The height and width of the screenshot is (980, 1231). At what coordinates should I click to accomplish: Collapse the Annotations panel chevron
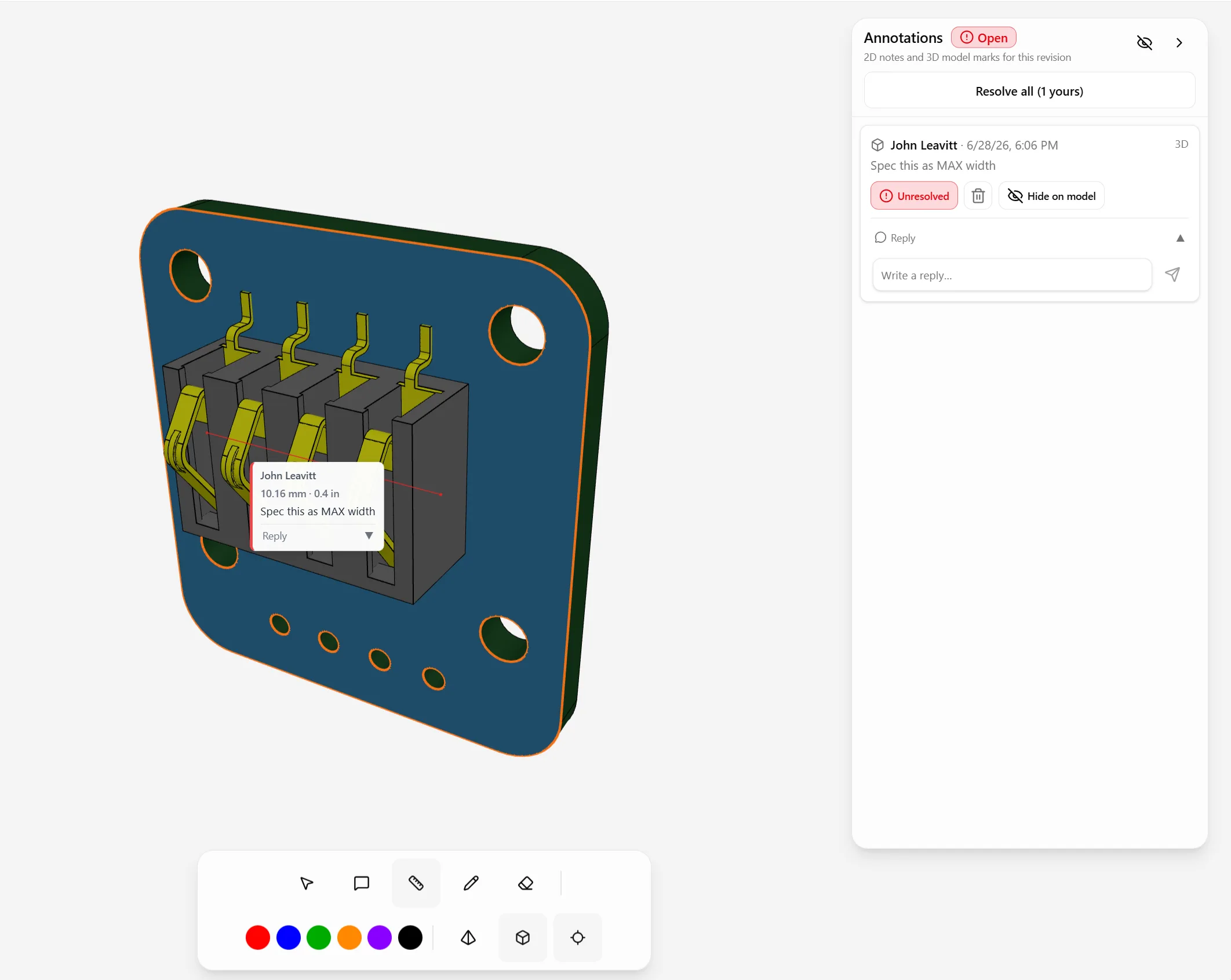pos(1179,43)
